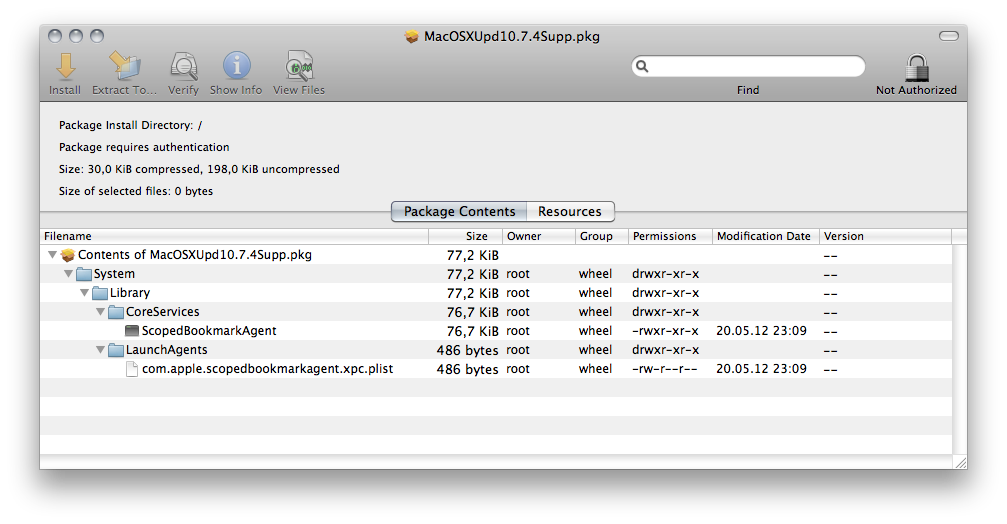Image resolution: width=1007 pixels, height=524 pixels.
Task: Collapse the LaunchAgents folder
Action: click(x=100, y=350)
